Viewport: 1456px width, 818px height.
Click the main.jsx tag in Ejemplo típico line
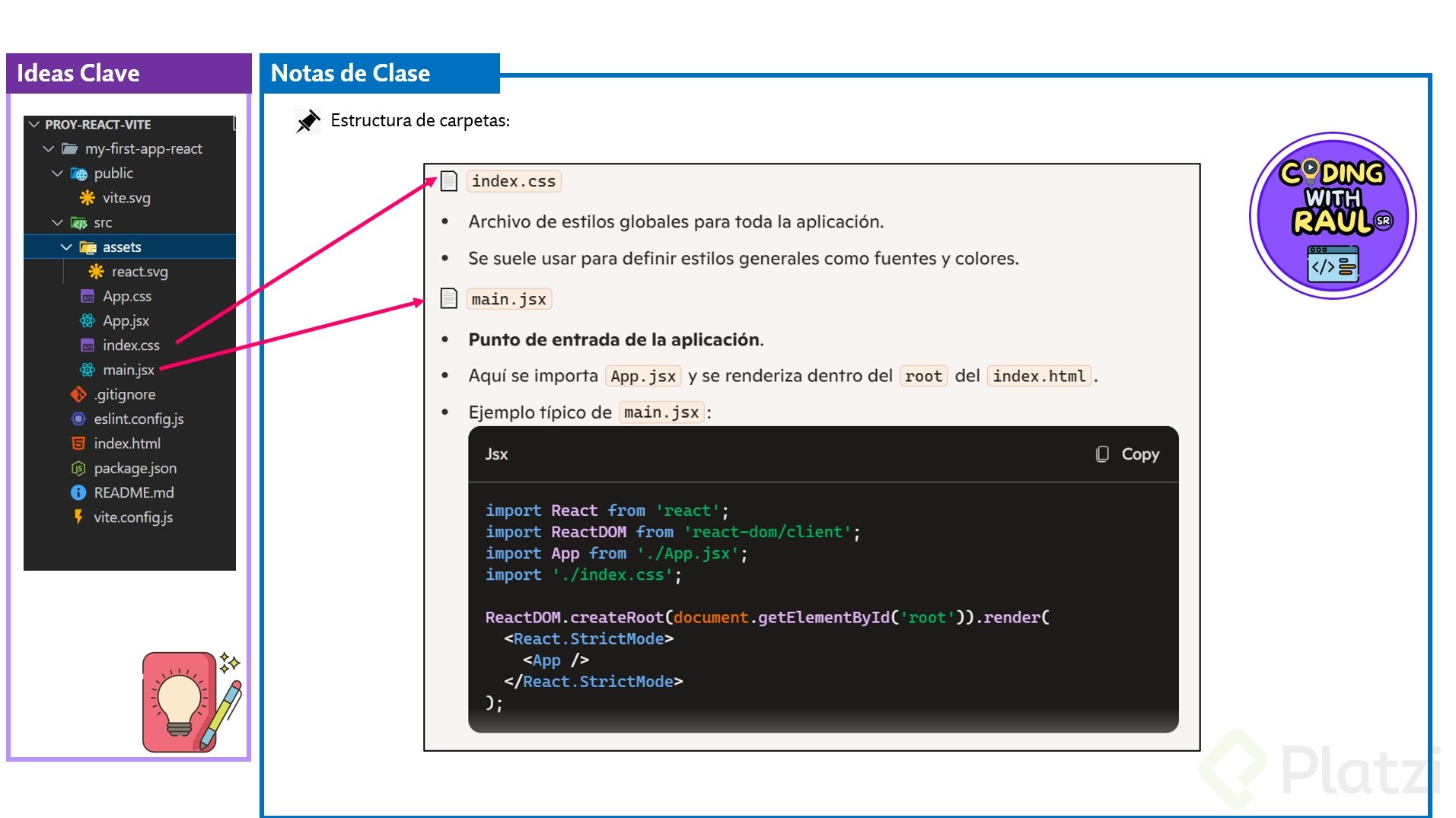(x=661, y=412)
